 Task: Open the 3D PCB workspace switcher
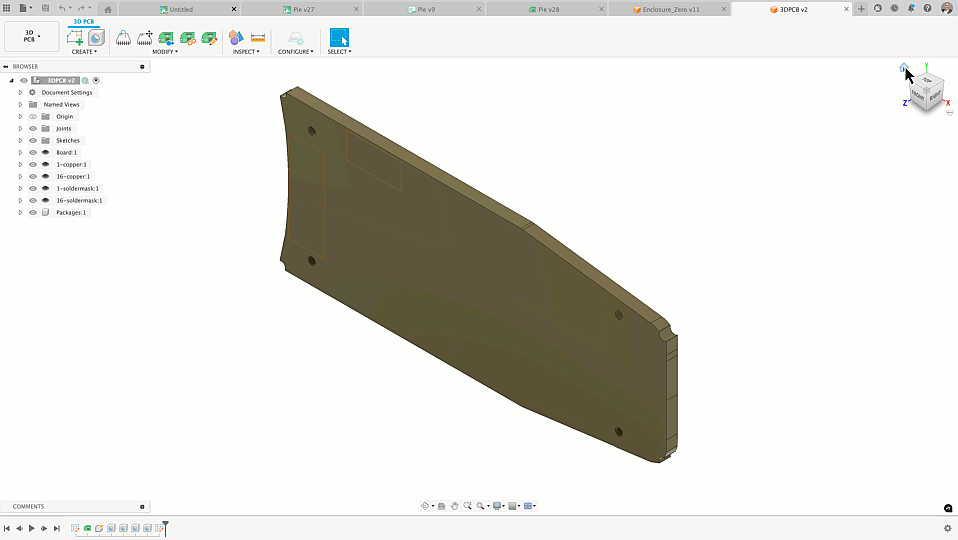[32, 36]
